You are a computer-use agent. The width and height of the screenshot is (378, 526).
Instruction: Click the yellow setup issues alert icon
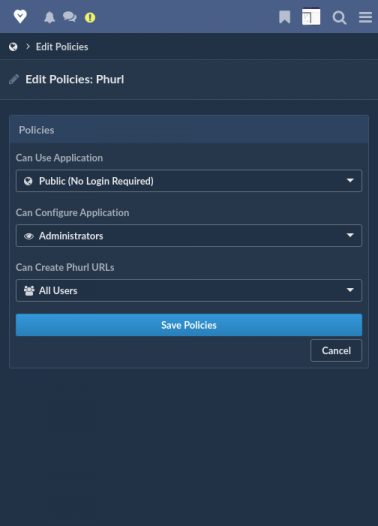[x=90, y=17]
